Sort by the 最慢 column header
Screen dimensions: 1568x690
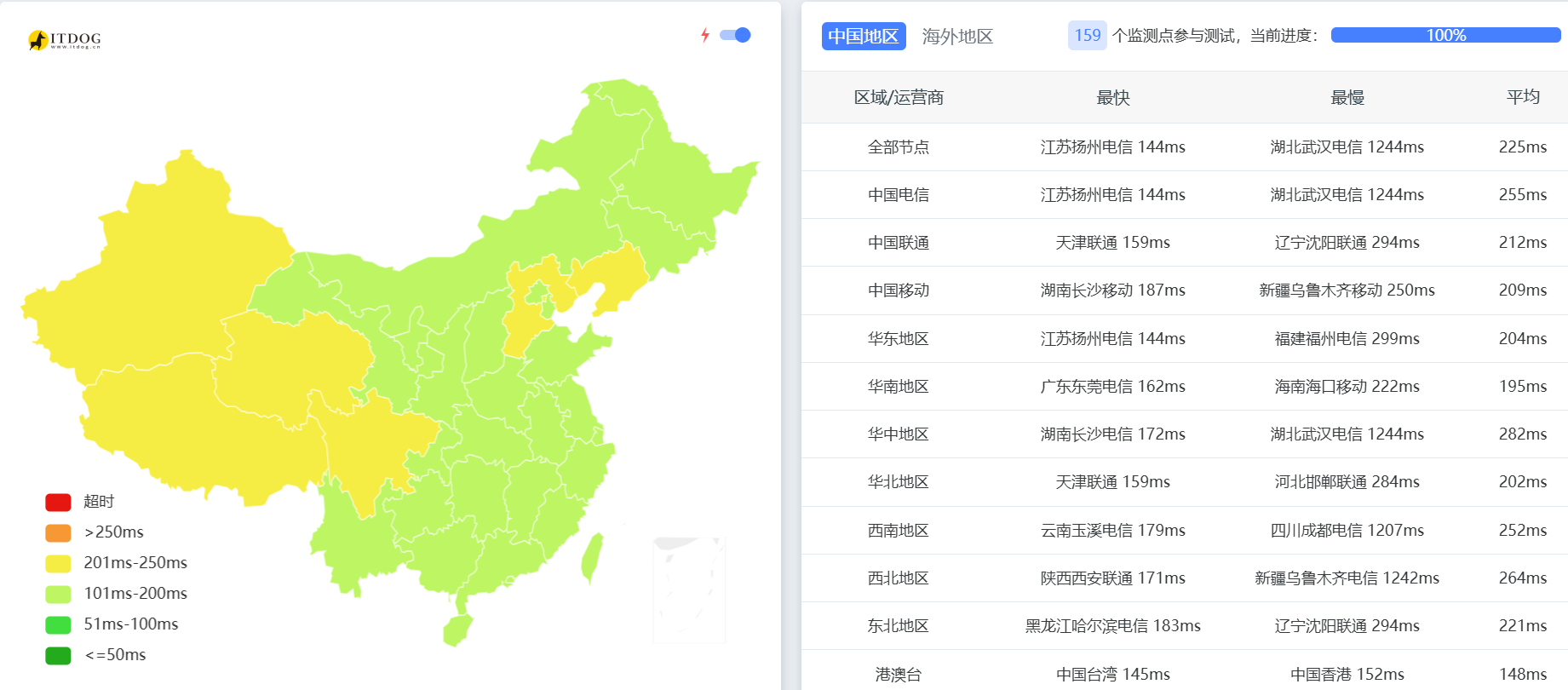point(1347,97)
